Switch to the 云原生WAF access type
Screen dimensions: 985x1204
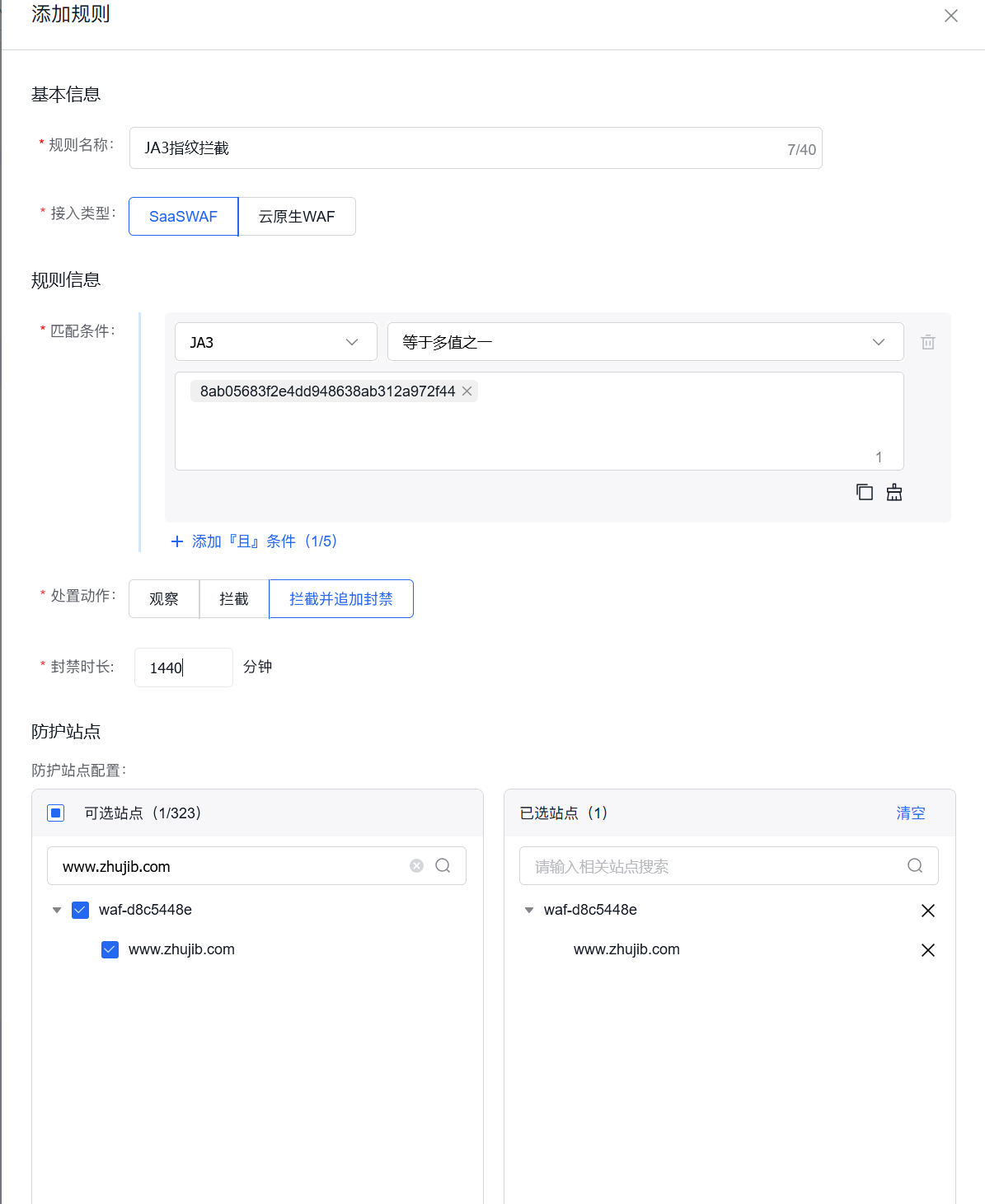pyautogui.click(x=297, y=216)
